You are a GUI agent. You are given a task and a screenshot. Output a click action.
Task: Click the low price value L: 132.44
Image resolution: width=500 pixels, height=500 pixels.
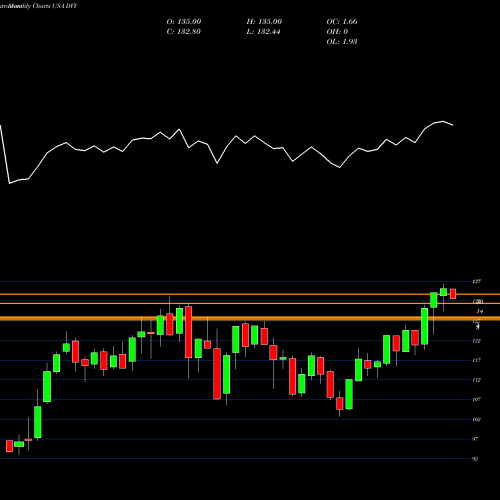[263, 31]
